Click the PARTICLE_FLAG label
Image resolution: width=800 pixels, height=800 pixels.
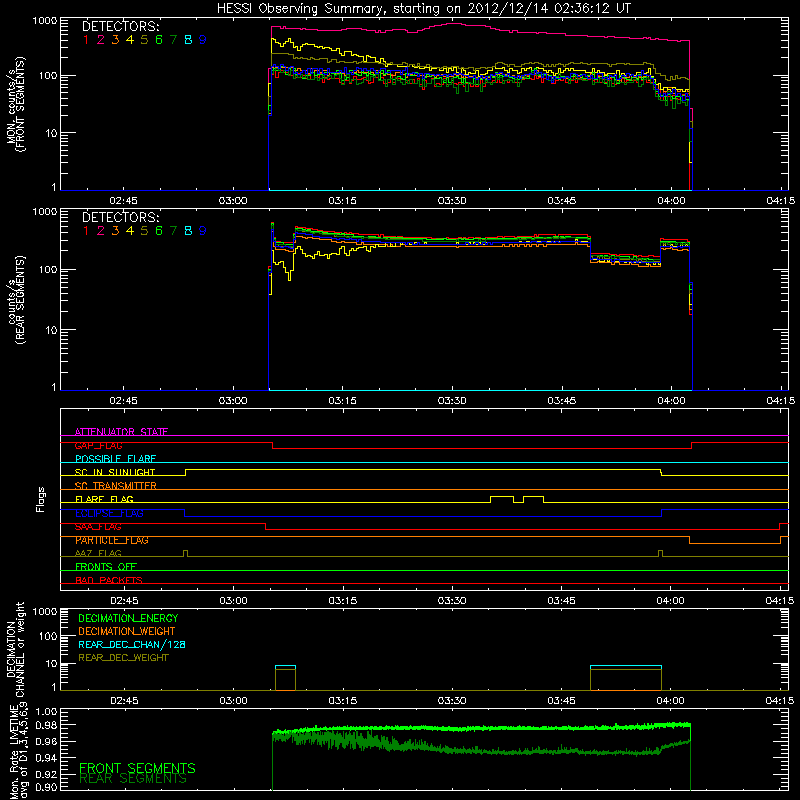[x=112, y=540]
